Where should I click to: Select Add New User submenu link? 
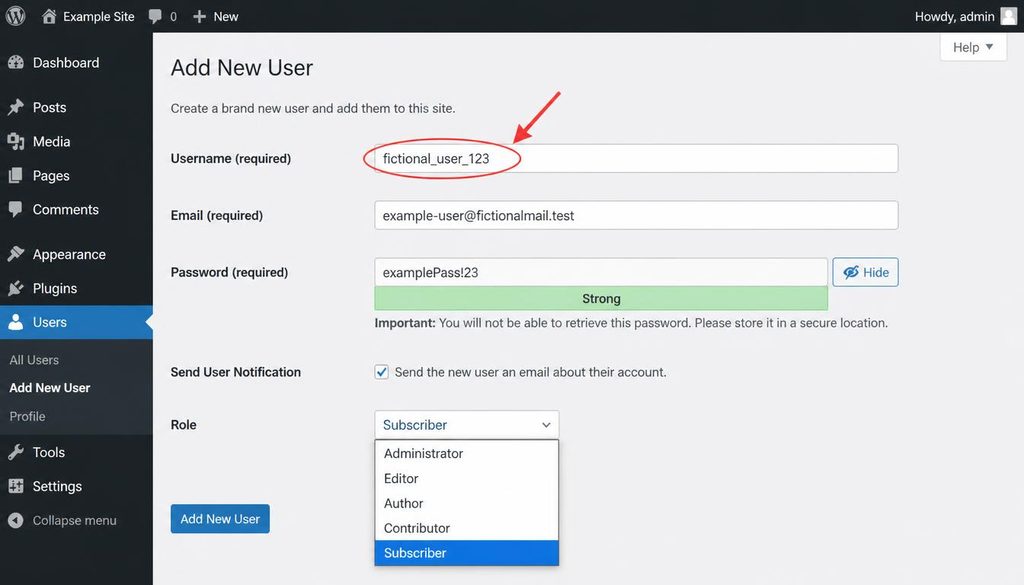point(50,388)
